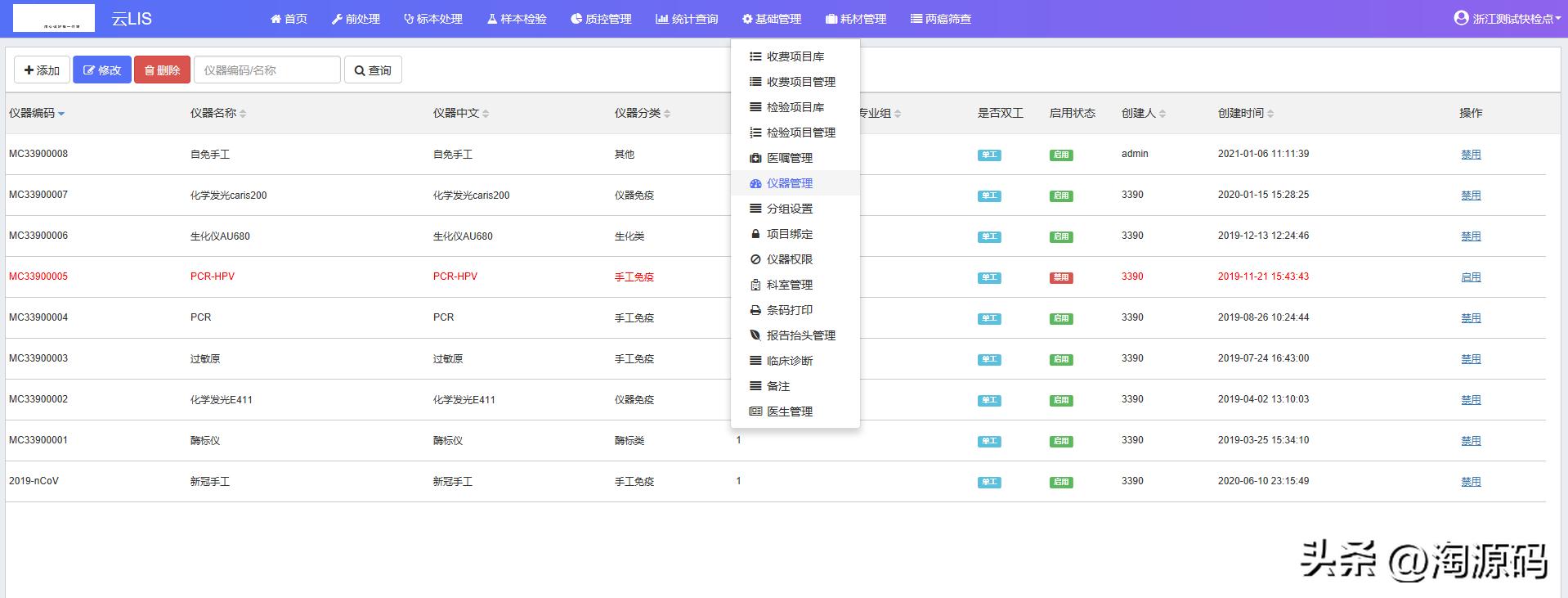Click the gear icon for 基础管理
Viewport: 1568px width, 598px height.
(747, 19)
